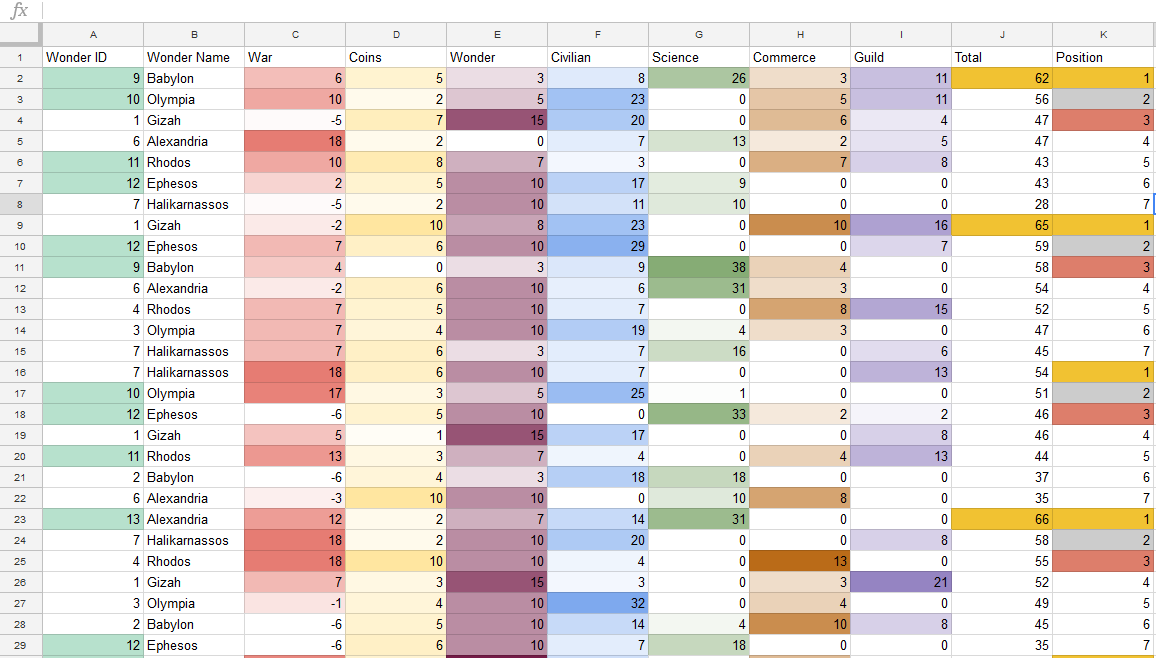This screenshot has height=658, width=1156.
Task: Select column E header
Action: [x=497, y=35]
